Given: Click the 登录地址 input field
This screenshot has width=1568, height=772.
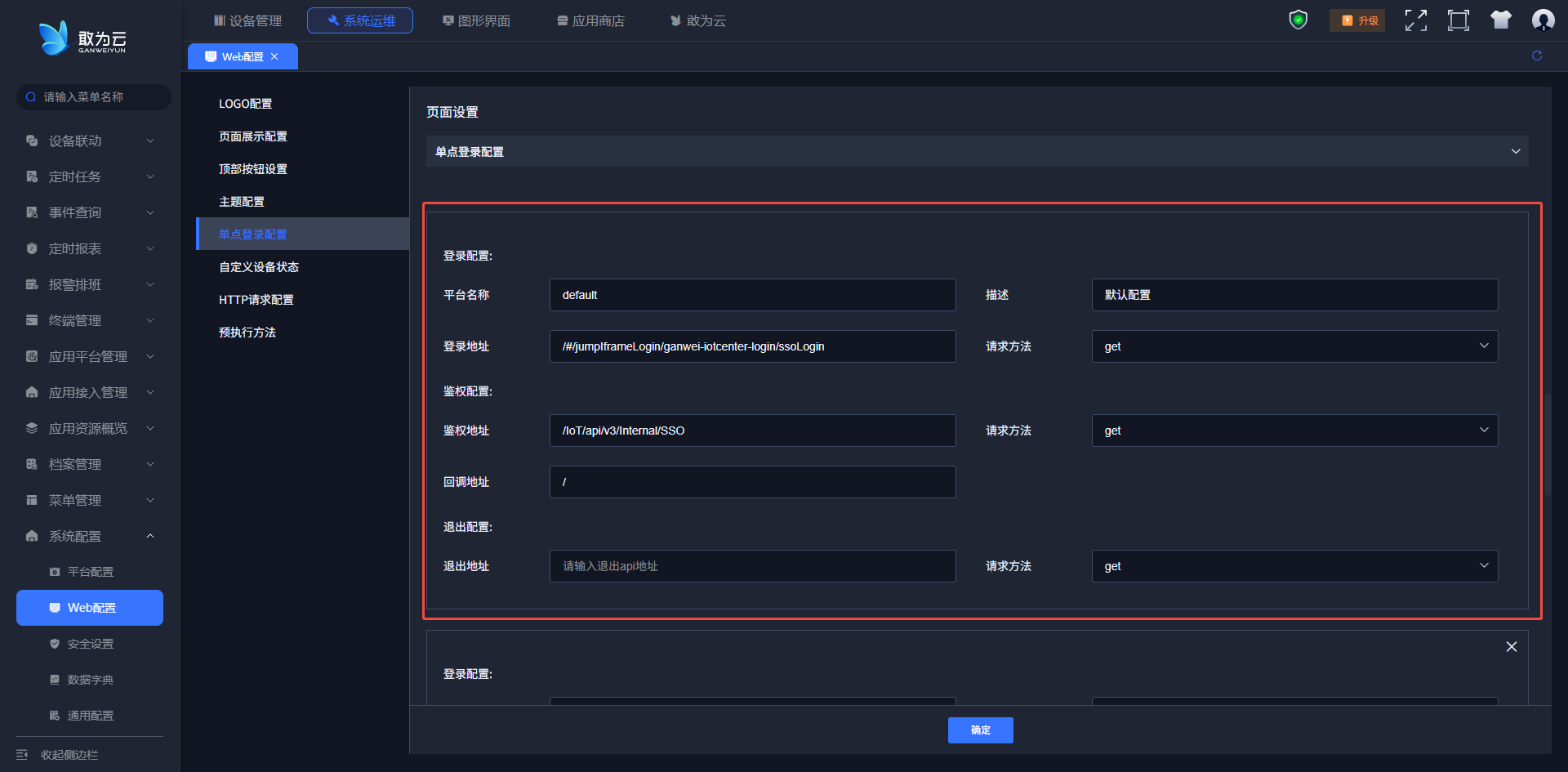Looking at the screenshot, I should pos(752,346).
